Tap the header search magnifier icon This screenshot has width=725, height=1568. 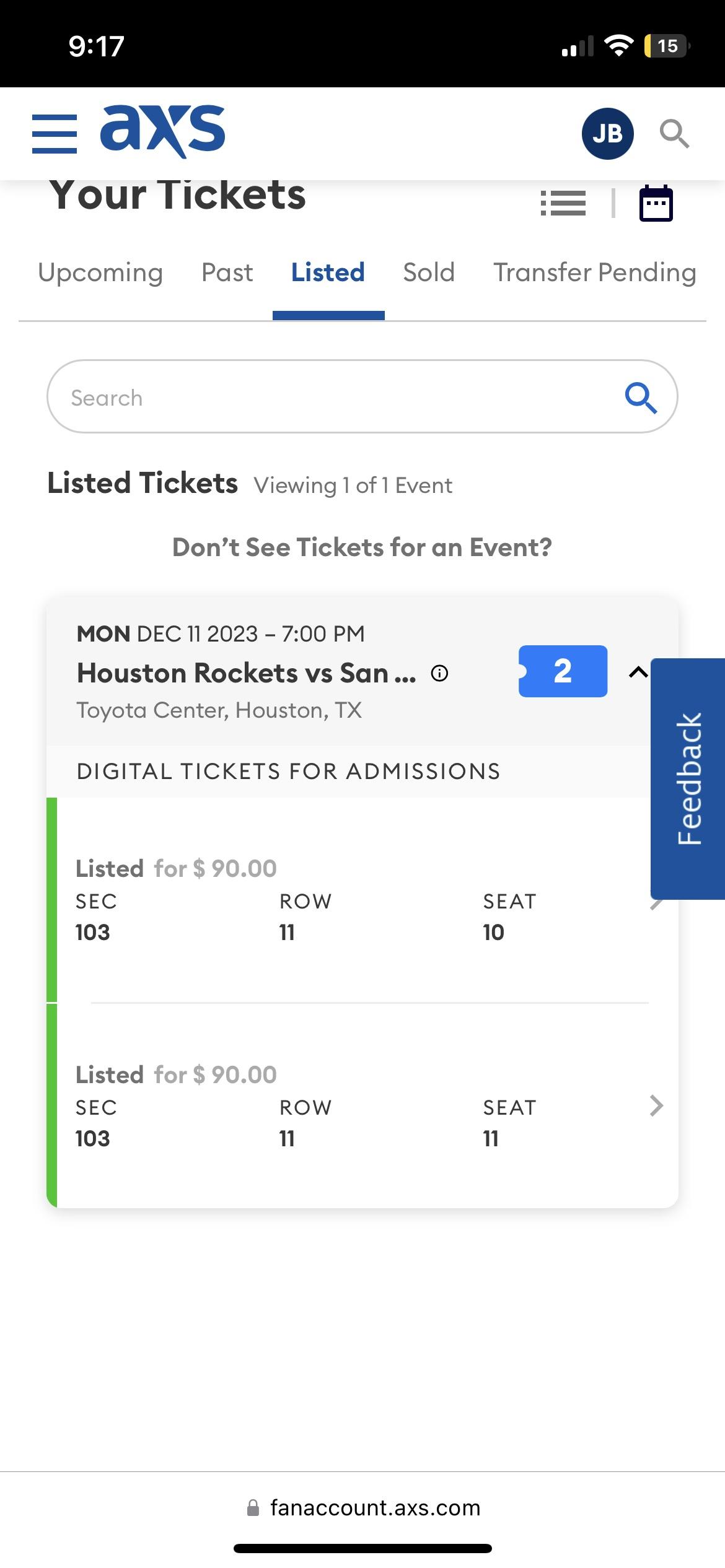[674, 133]
